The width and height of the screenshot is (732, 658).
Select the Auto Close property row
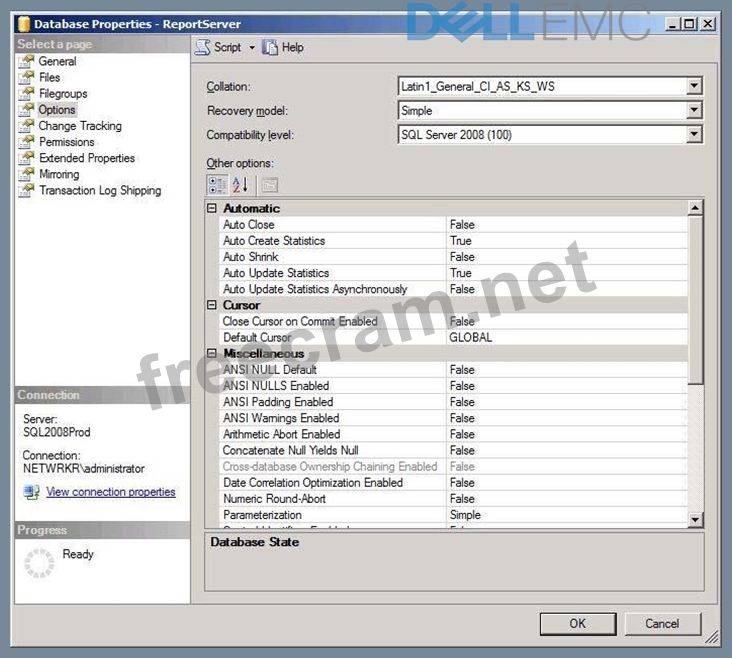point(453,225)
